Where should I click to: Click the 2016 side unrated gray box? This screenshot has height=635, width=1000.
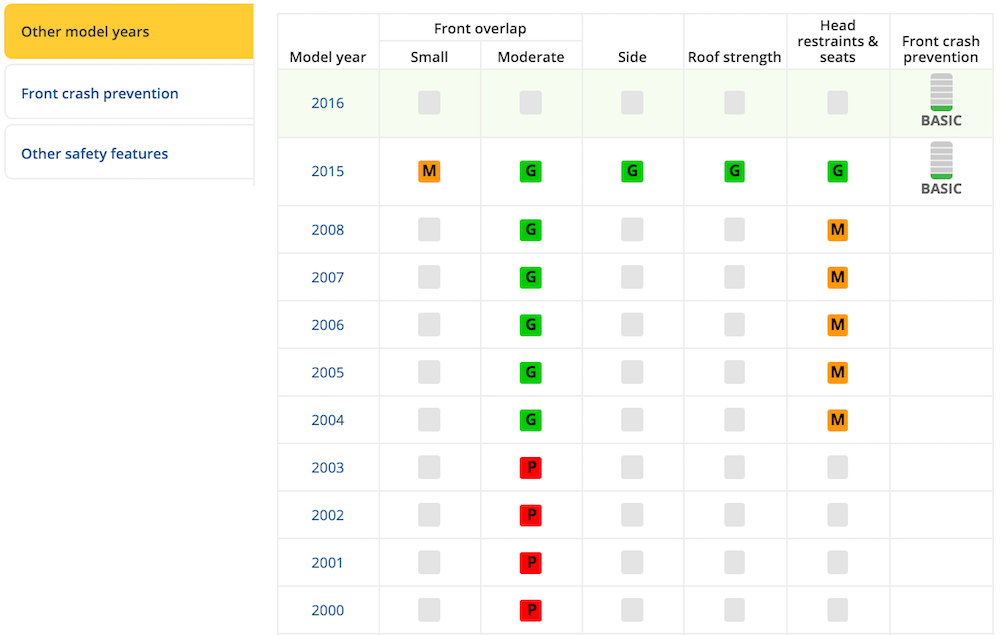[x=632, y=103]
